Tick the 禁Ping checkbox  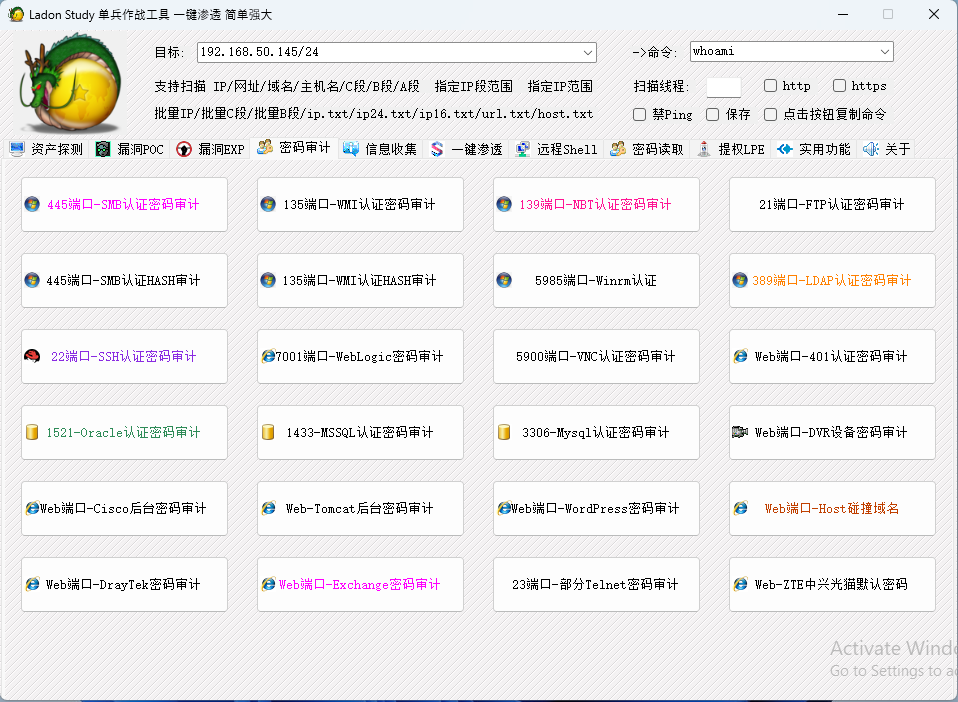[640, 114]
